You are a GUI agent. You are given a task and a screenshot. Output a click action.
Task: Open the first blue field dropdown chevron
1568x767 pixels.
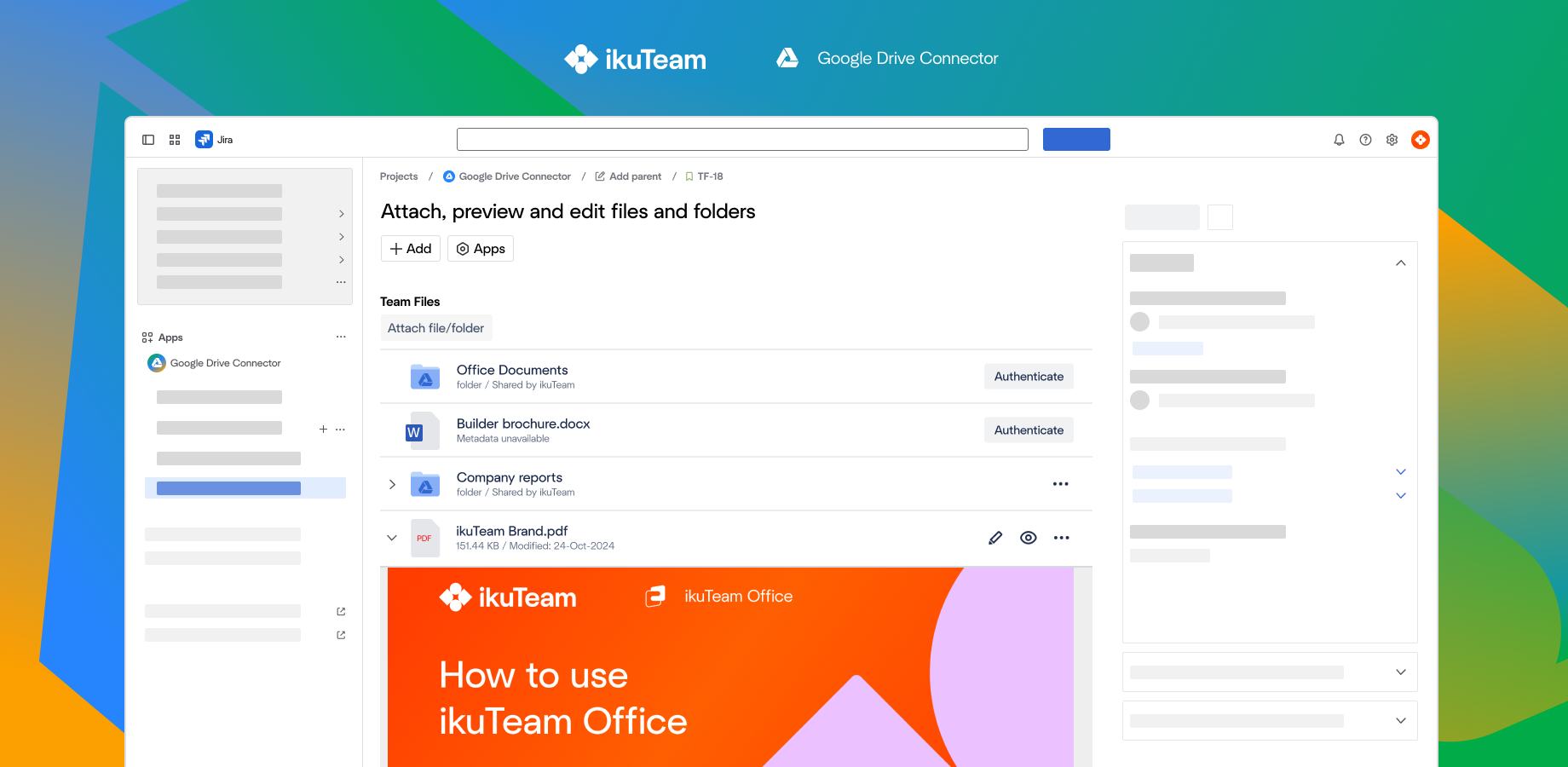point(1400,472)
